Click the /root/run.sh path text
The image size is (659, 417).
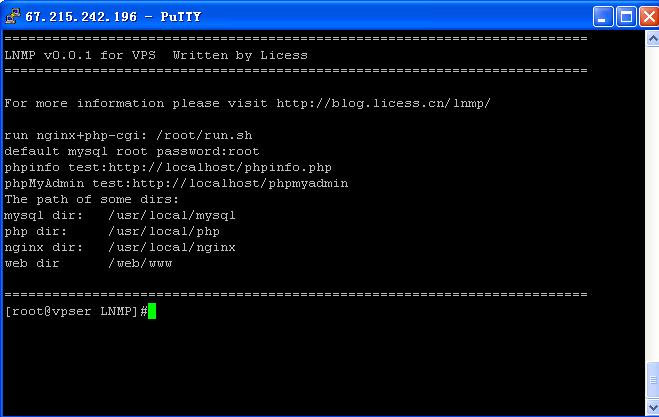click(204, 135)
